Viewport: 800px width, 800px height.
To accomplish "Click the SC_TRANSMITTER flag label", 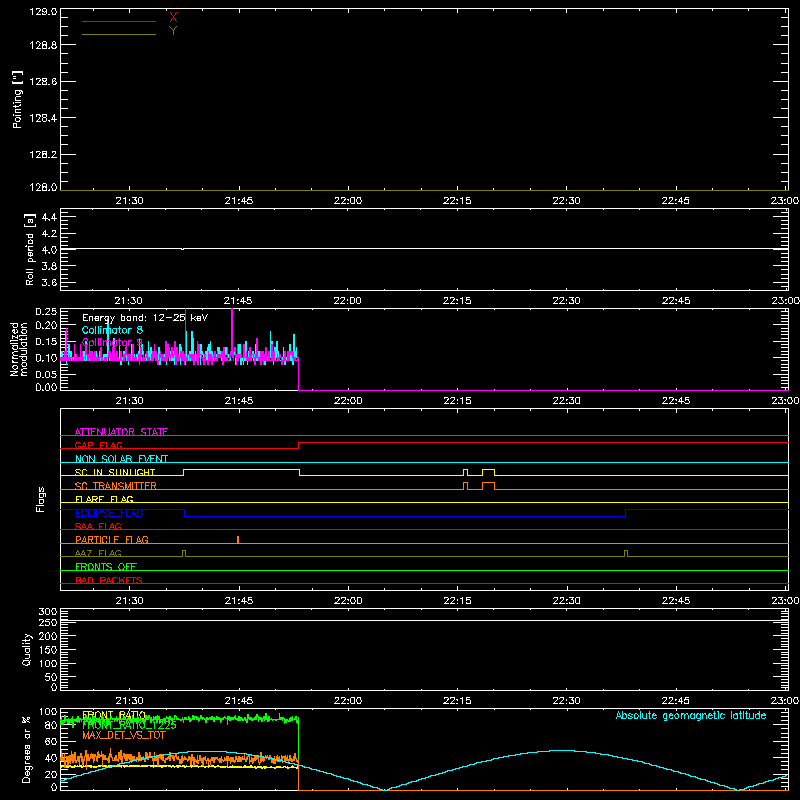I will click(116, 486).
